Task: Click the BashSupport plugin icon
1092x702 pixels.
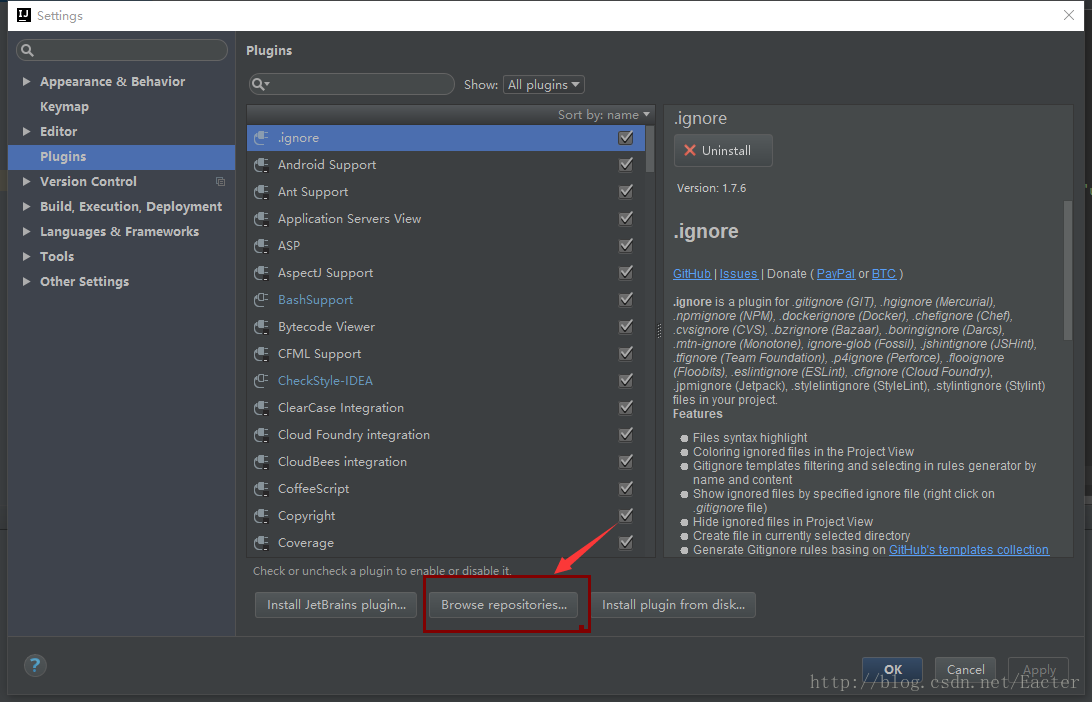Action: click(x=261, y=300)
